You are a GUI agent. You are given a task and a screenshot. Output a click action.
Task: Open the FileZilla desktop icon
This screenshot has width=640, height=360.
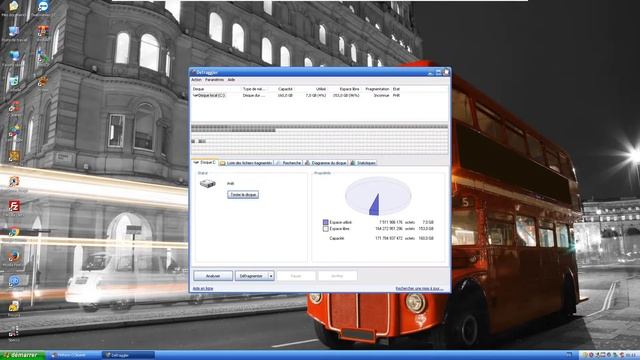[x=14, y=207]
